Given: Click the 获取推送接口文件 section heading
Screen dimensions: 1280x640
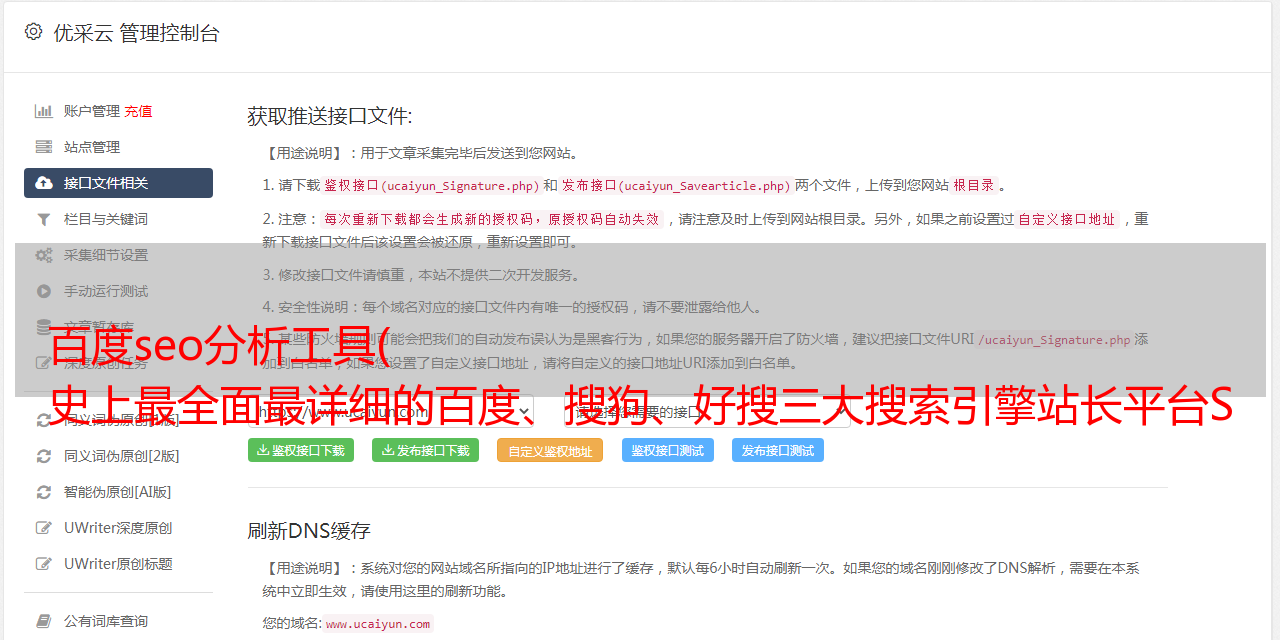Looking at the screenshot, I should click(330, 116).
